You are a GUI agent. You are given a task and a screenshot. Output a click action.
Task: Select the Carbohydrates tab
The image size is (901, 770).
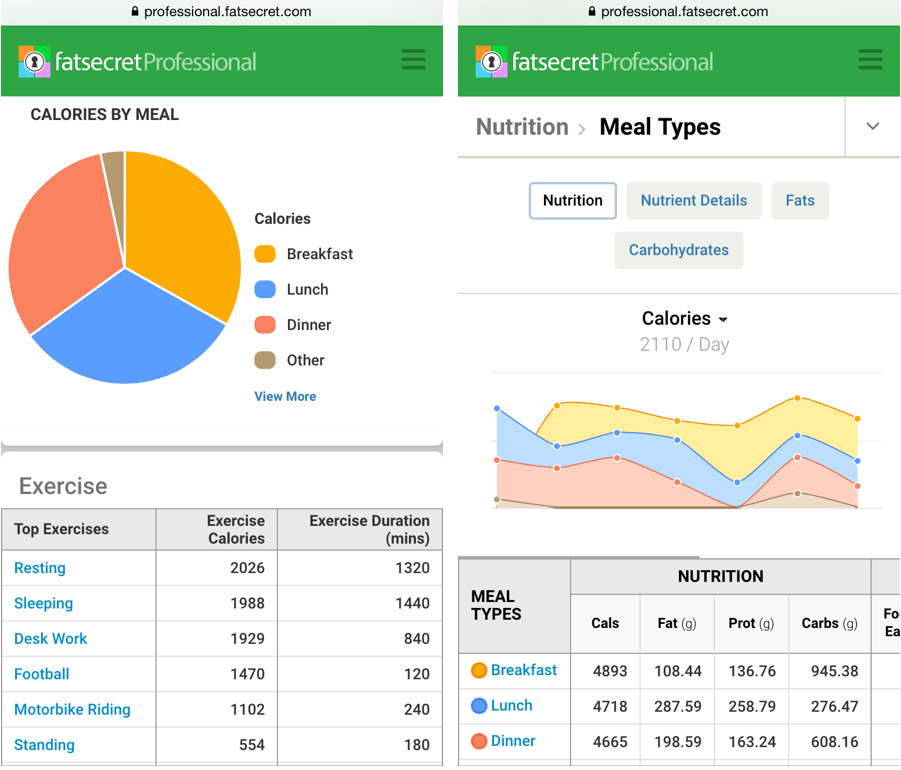coord(678,250)
